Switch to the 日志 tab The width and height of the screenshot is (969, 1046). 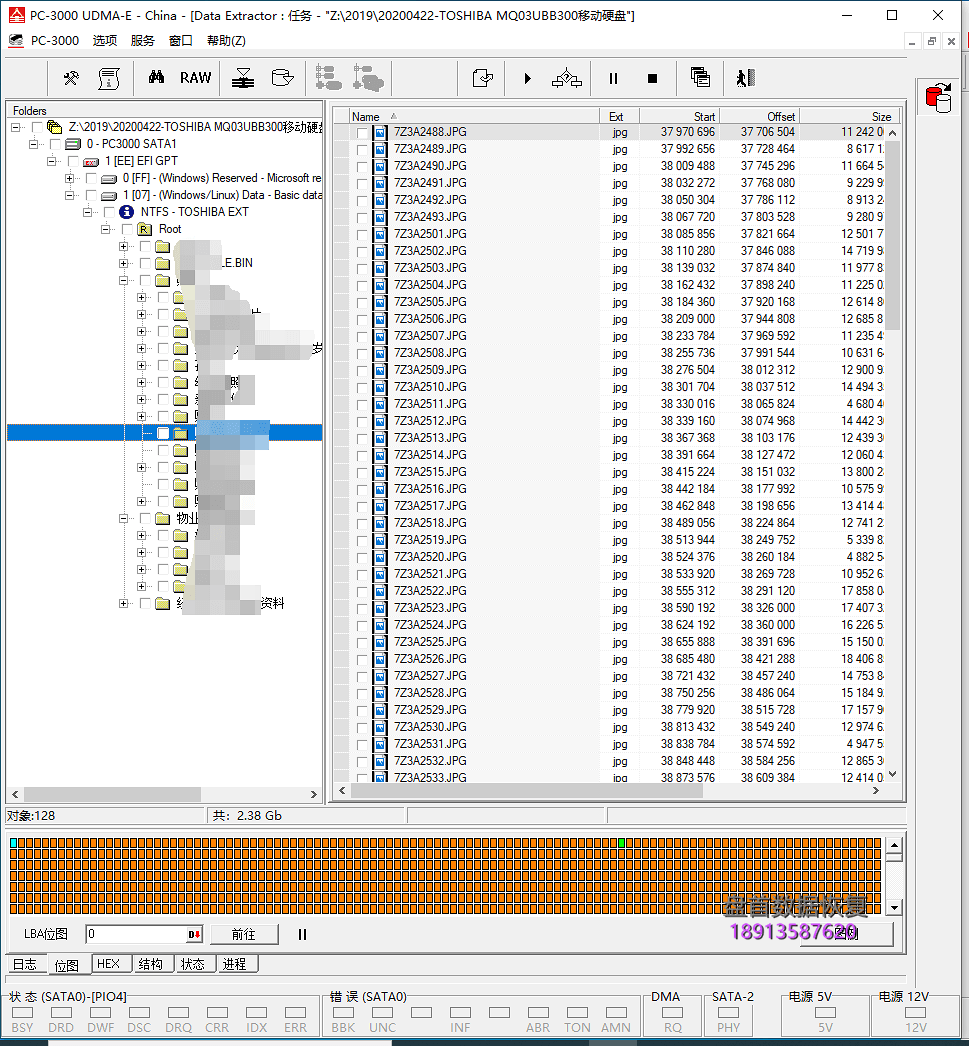(25, 964)
